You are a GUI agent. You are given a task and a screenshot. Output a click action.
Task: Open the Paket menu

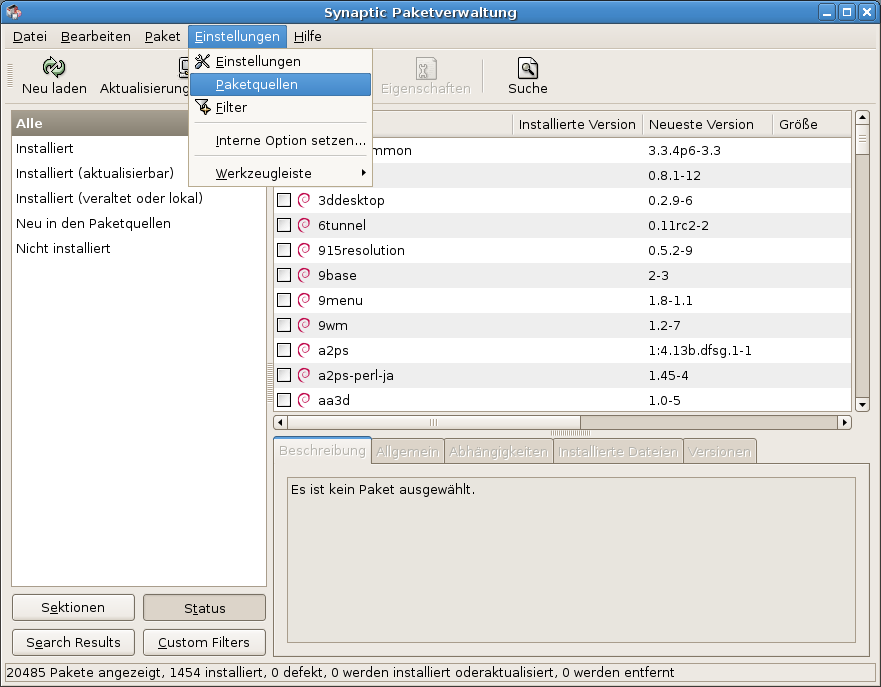(x=162, y=37)
